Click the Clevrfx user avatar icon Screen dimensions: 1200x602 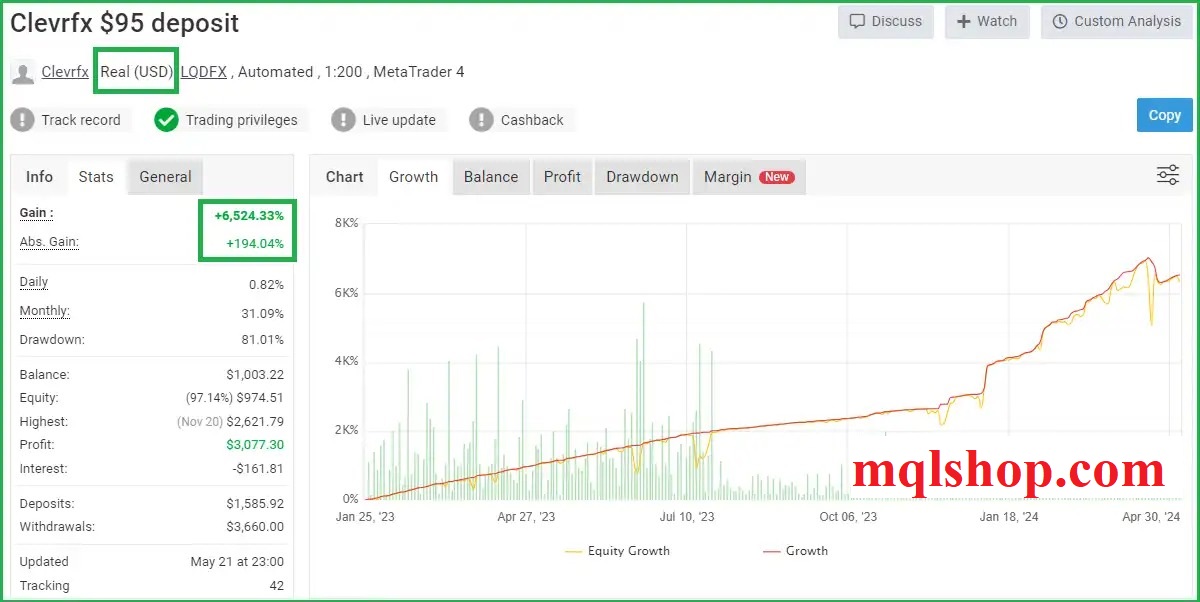point(22,71)
